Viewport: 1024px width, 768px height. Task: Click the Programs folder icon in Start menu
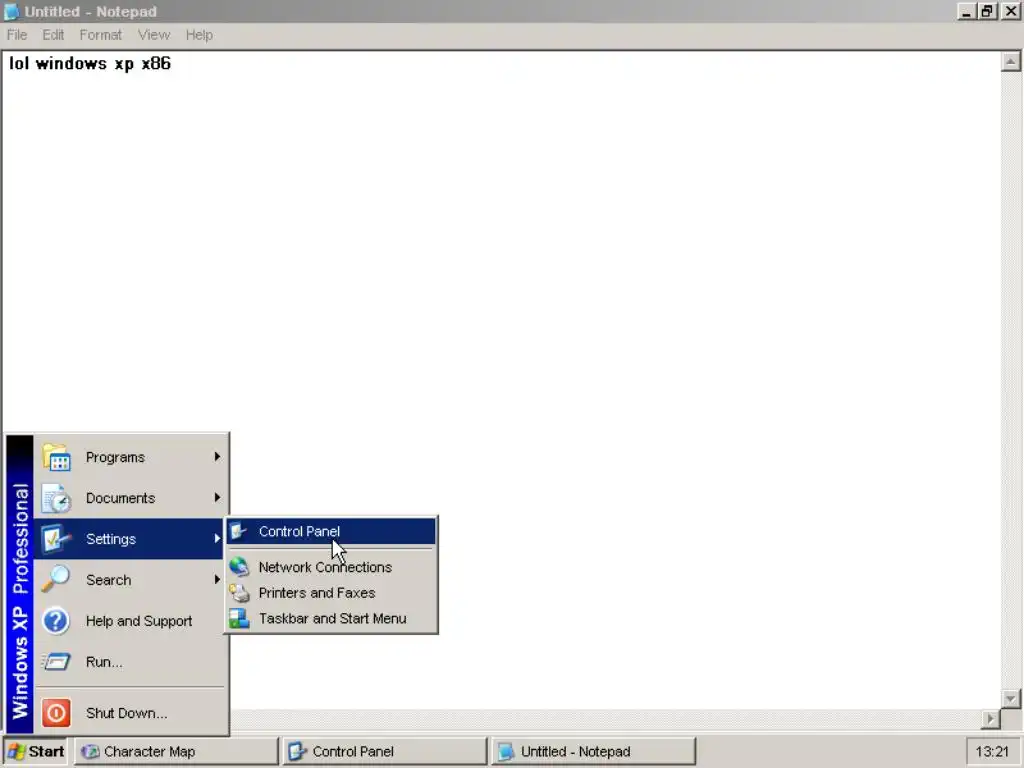[x=57, y=457]
